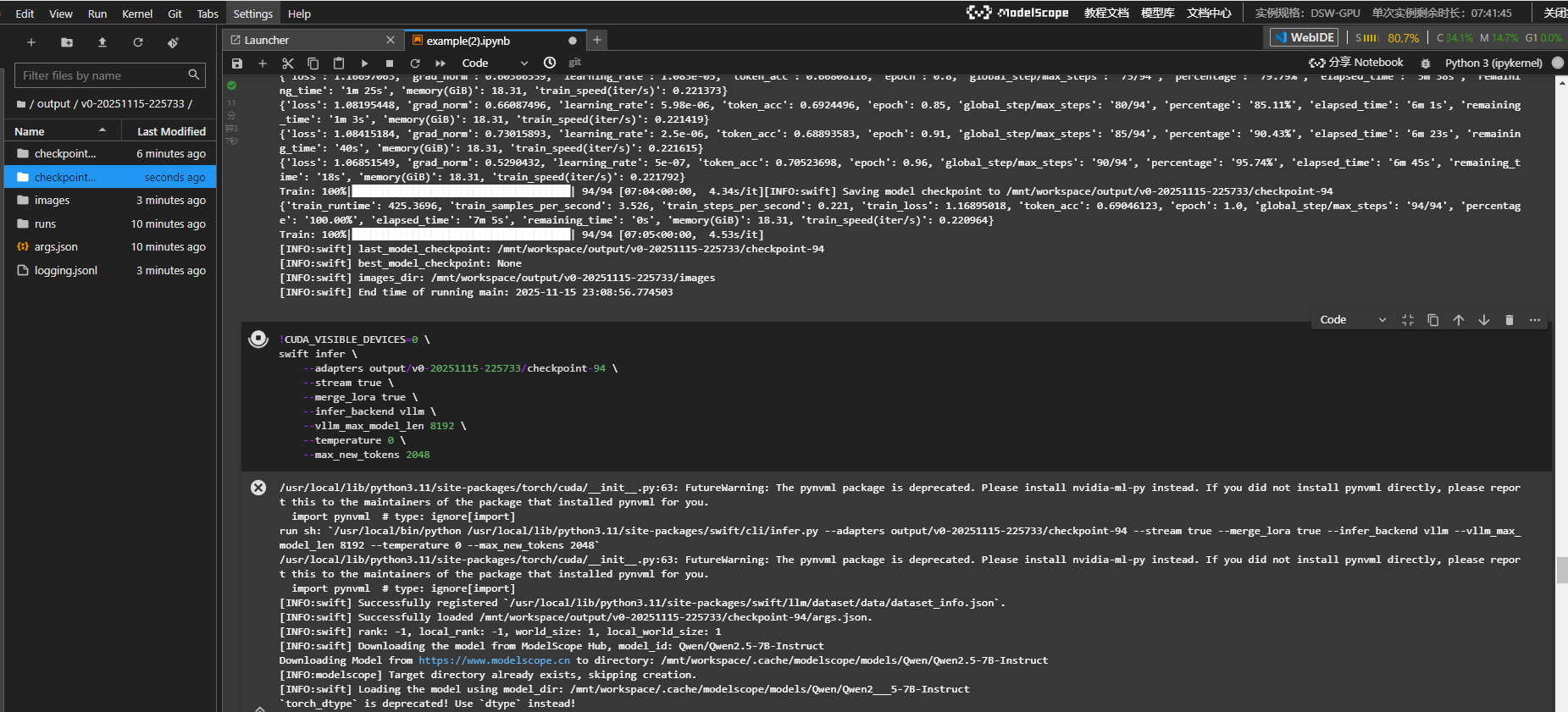This screenshot has height=712, width=1568.
Task: Open the 模型库 link
Action: pyautogui.click(x=1157, y=13)
